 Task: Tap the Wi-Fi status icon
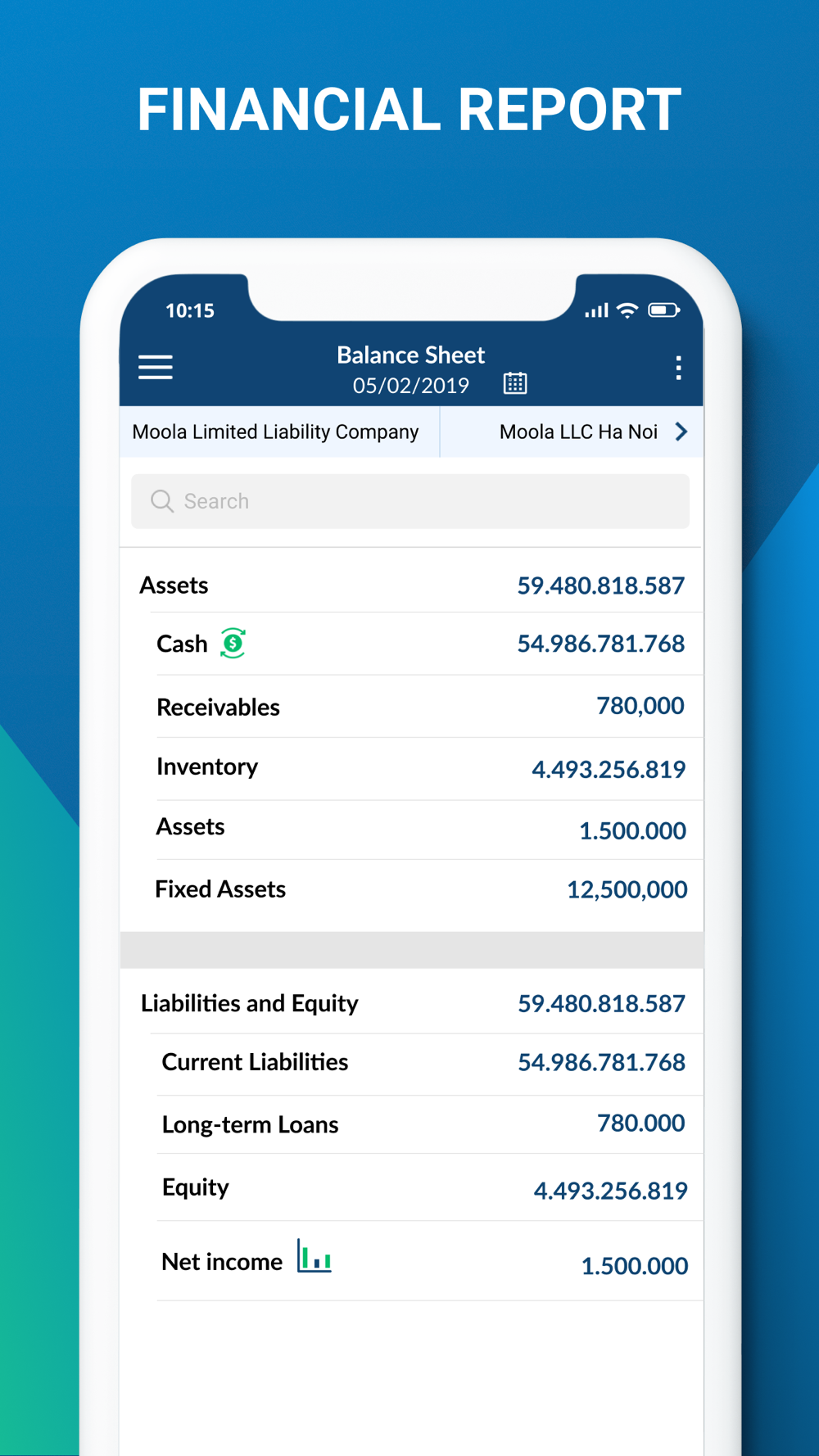pyautogui.click(x=627, y=310)
